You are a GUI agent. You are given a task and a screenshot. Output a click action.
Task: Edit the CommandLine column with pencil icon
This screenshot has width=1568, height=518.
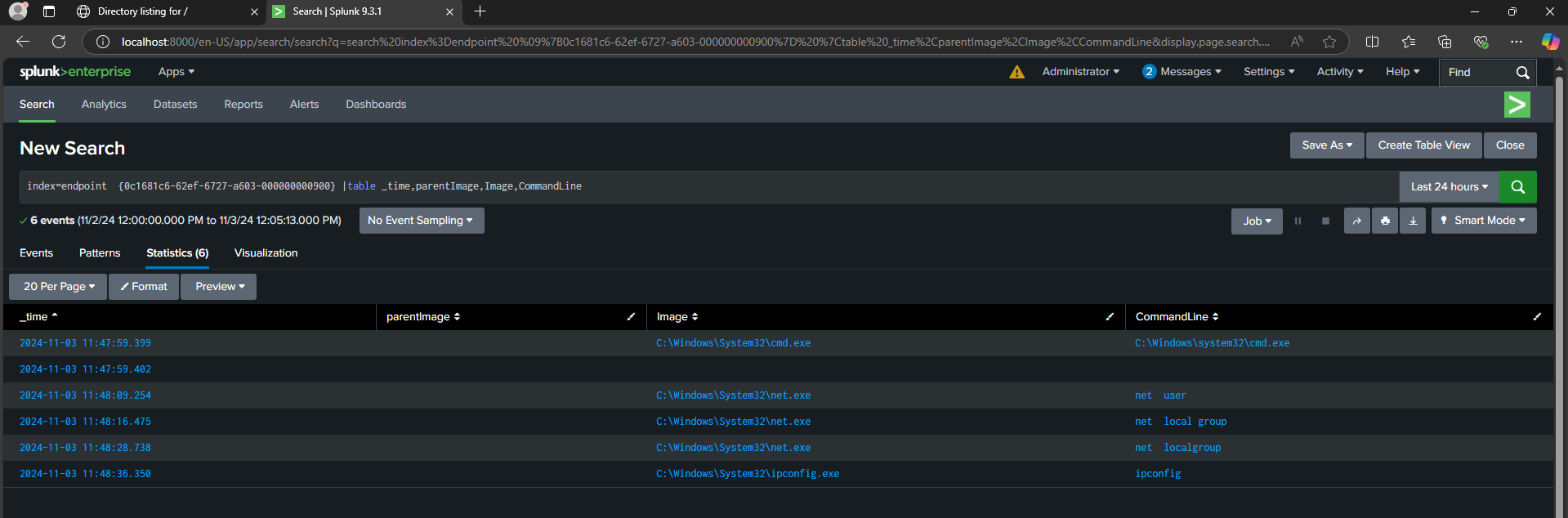pyautogui.click(x=1537, y=317)
